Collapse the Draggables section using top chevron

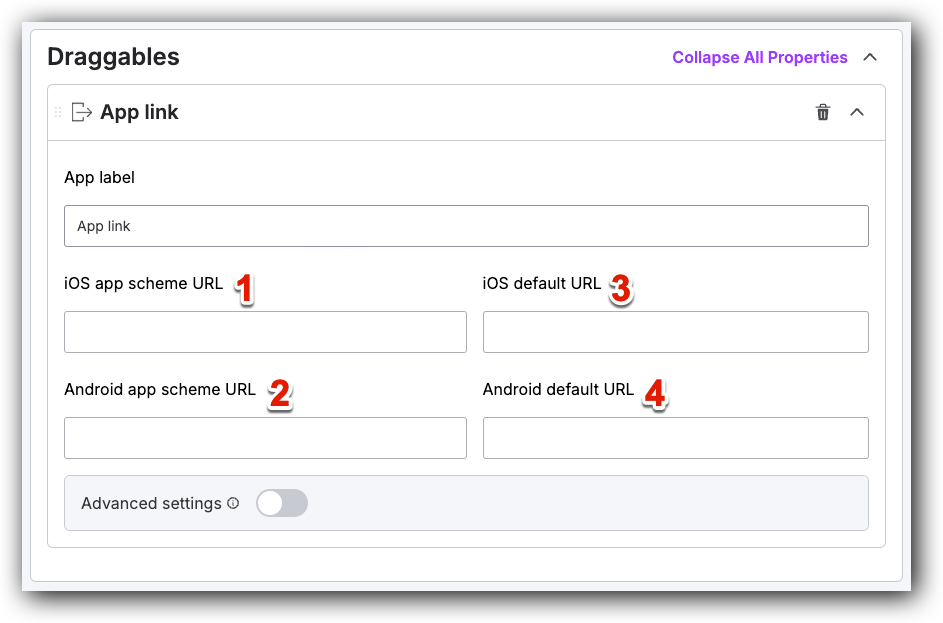[x=870, y=57]
